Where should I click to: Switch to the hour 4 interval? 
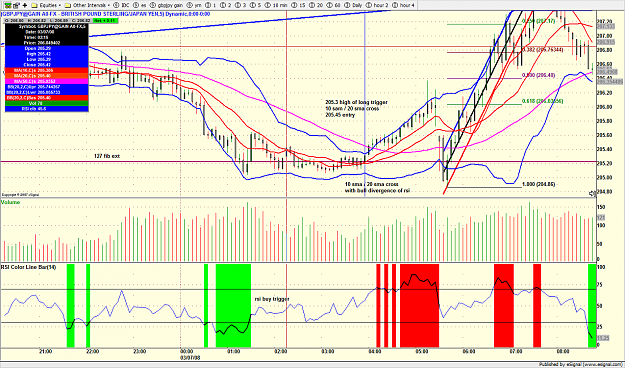pos(403,5)
